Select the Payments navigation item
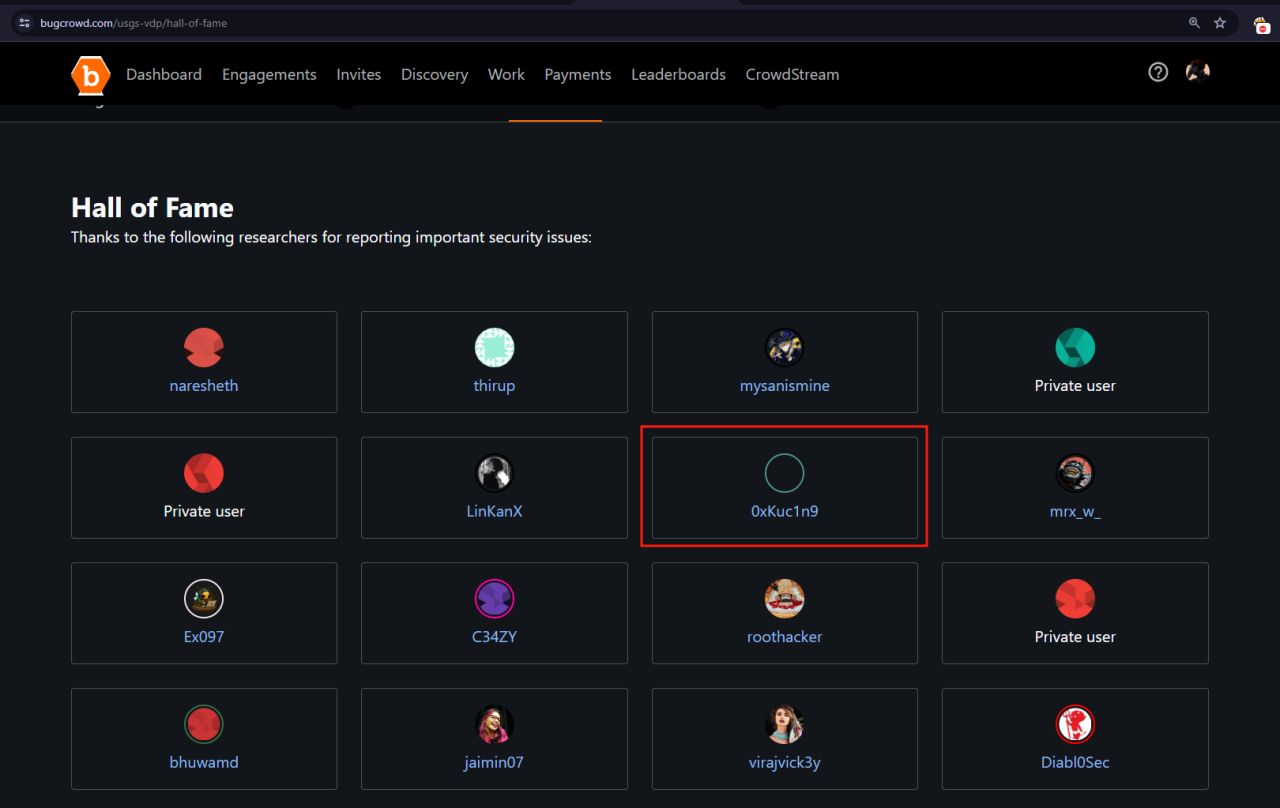 pos(578,74)
